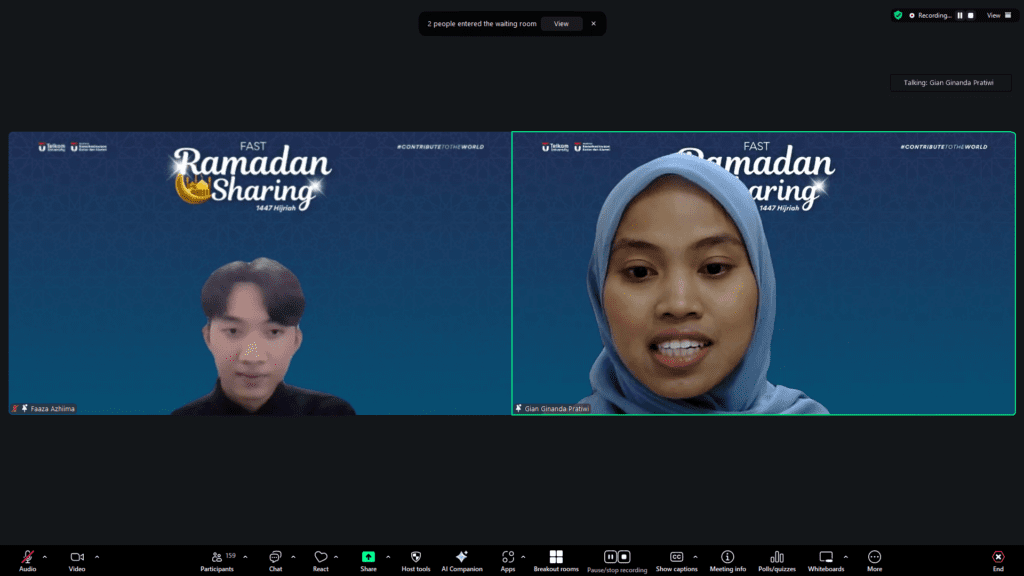Expand the arrow next to Audio
The height and width of the screenshot is (576, 1024).
coord(44,556)
